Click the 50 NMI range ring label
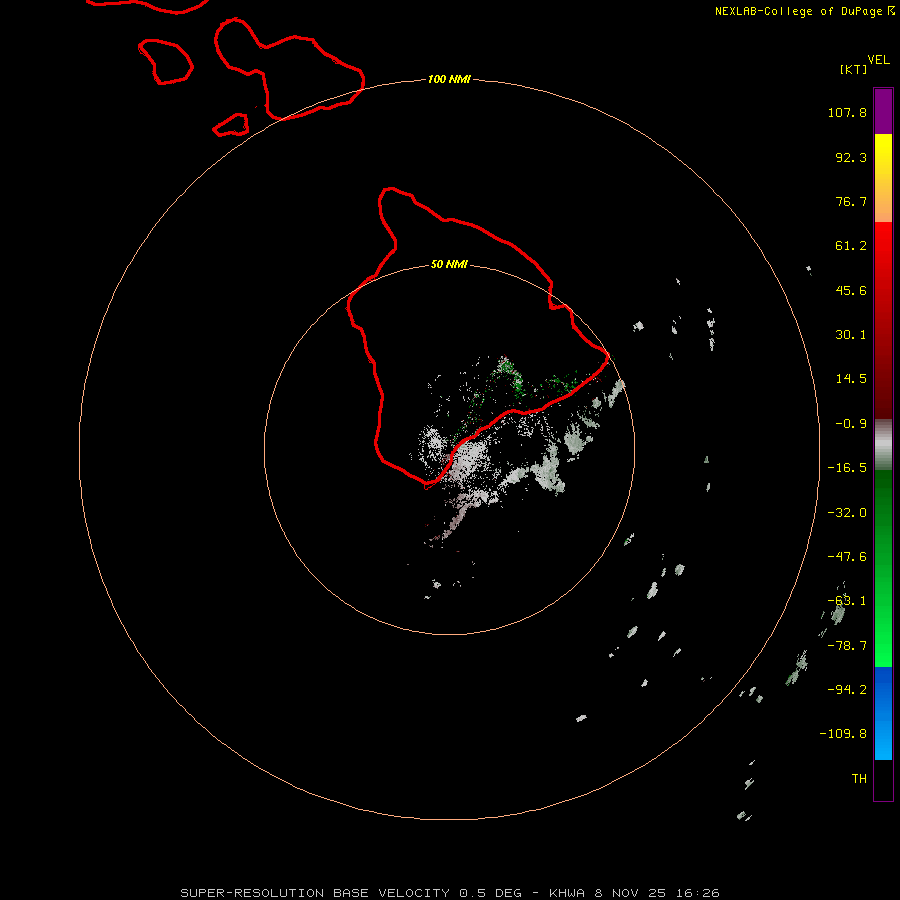The height and width of the screenshot is (900, 900). [449, 264]
